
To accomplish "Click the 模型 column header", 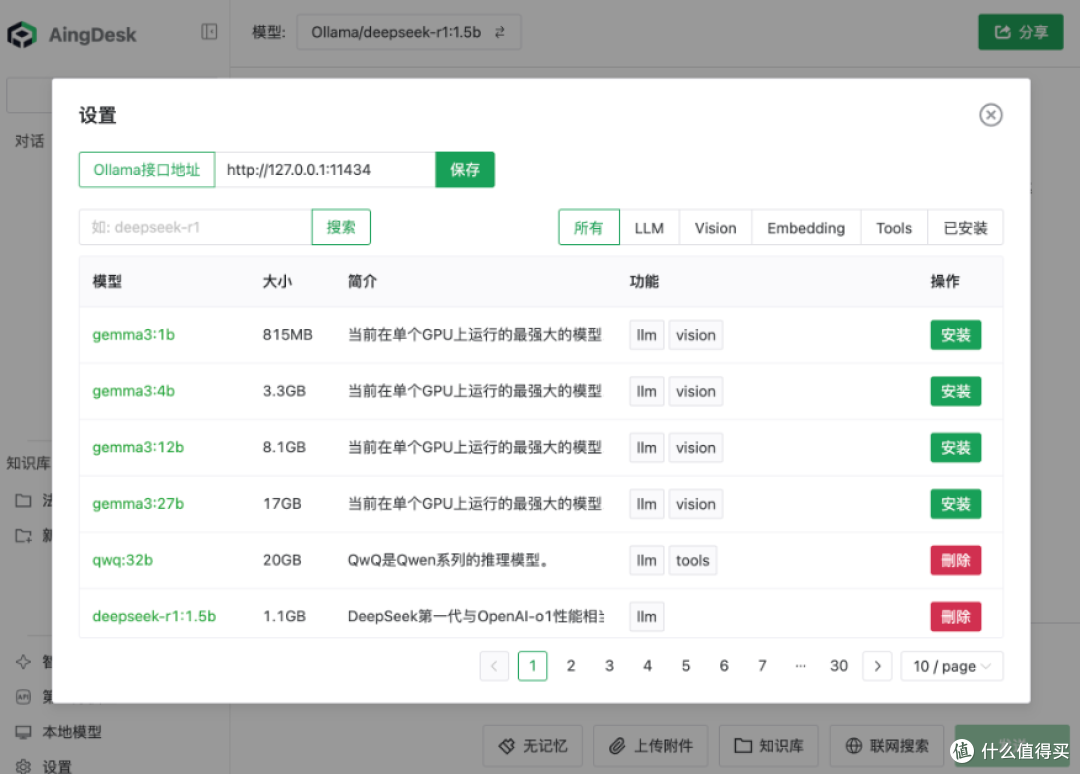I will pos(107,281).
